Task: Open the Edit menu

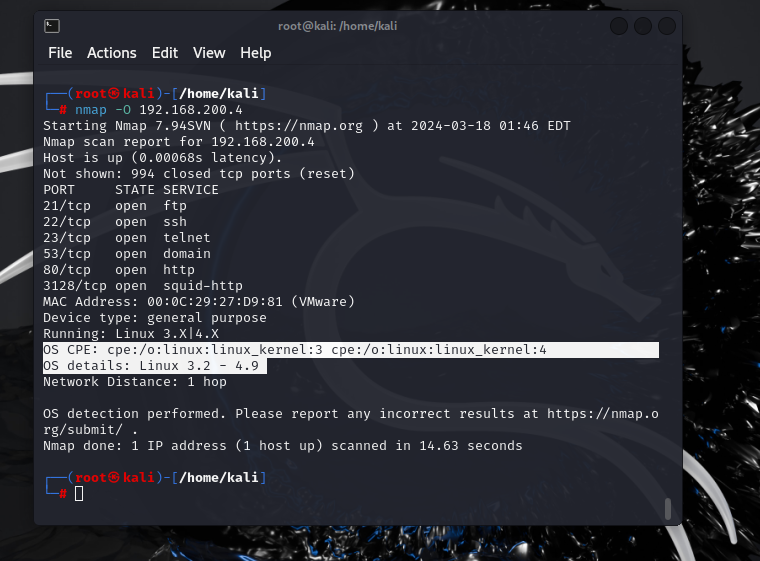Action: tap(165, 53)
